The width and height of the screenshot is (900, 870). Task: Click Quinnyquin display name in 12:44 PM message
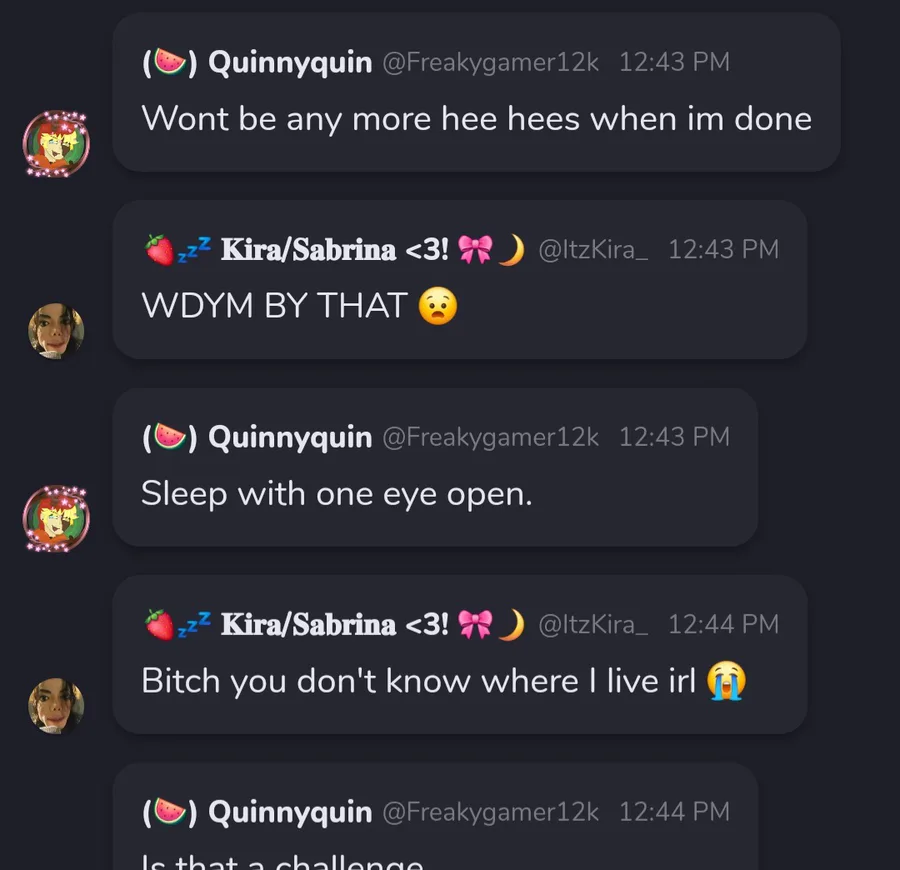[x=290, y=813]
